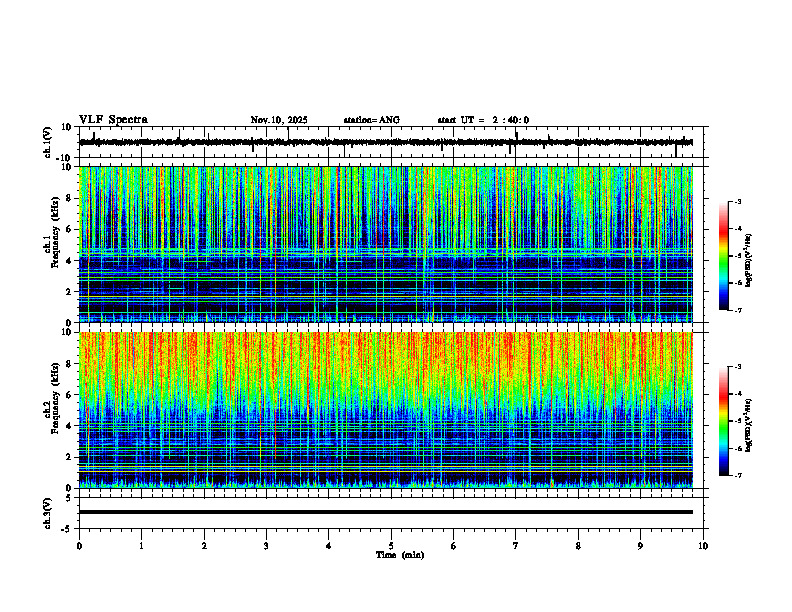The height and width of the screenshot is (612, 792).
Task: Click time-axis tick label "0"
Action: 79,546
